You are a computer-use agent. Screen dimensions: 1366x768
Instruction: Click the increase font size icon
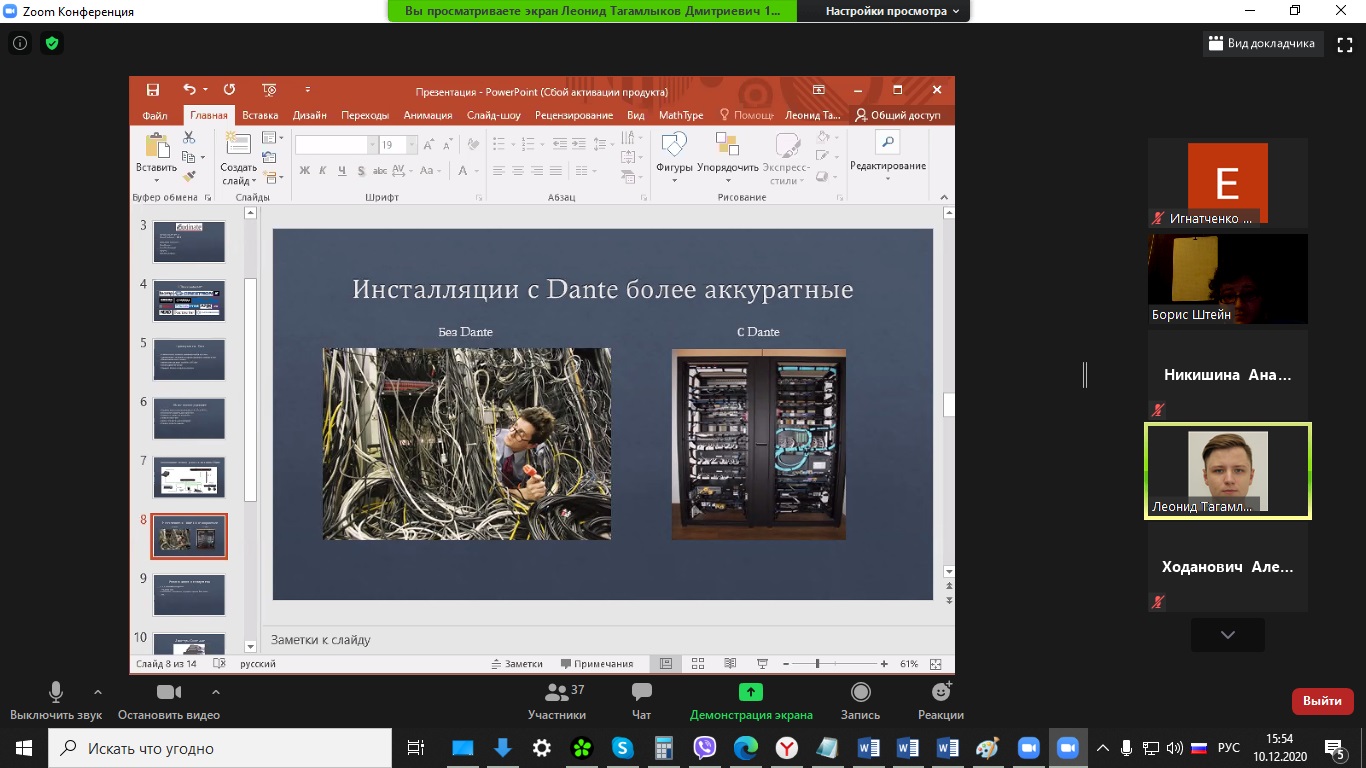tap(428, 145)
